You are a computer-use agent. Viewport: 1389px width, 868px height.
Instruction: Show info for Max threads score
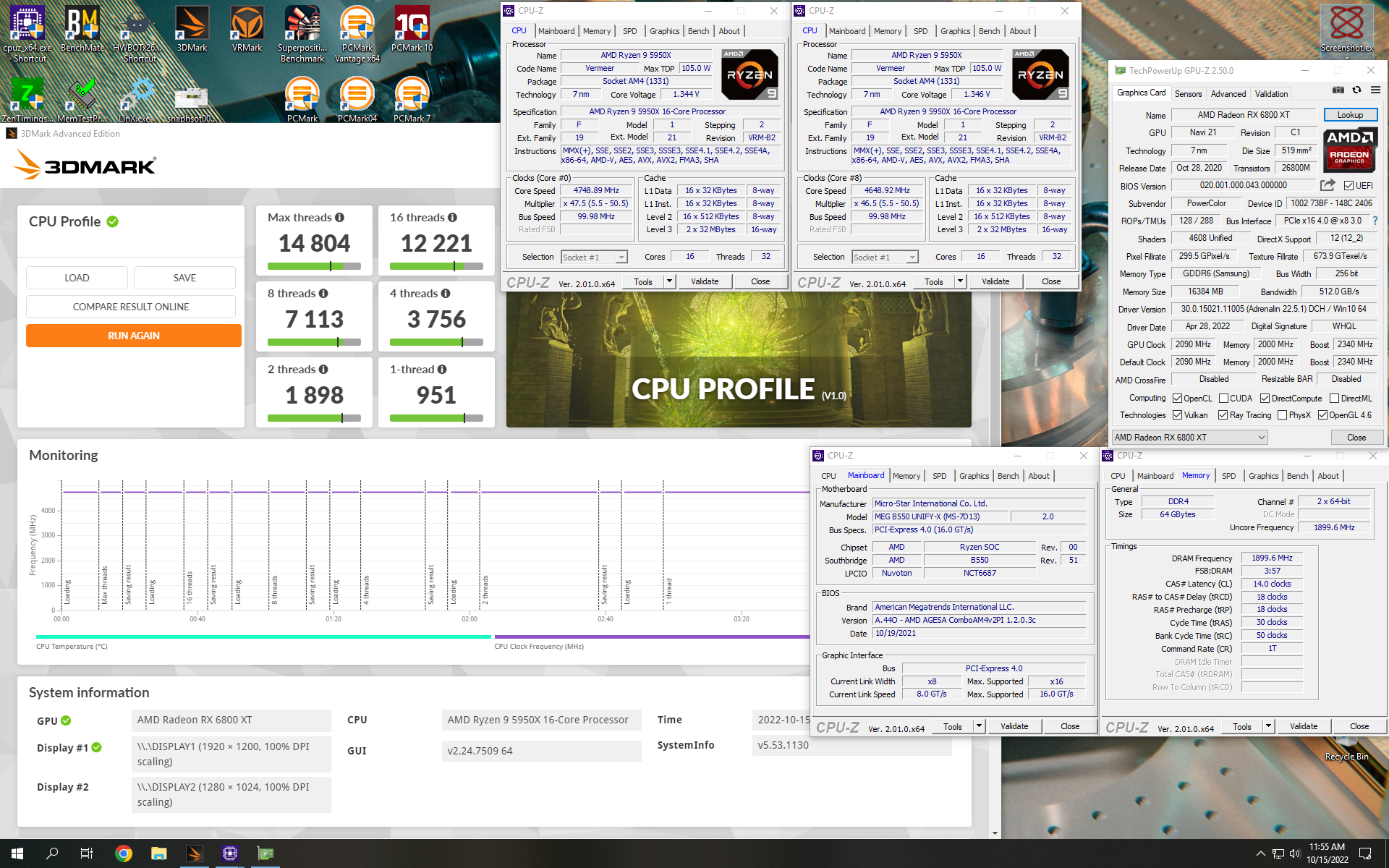339,218
